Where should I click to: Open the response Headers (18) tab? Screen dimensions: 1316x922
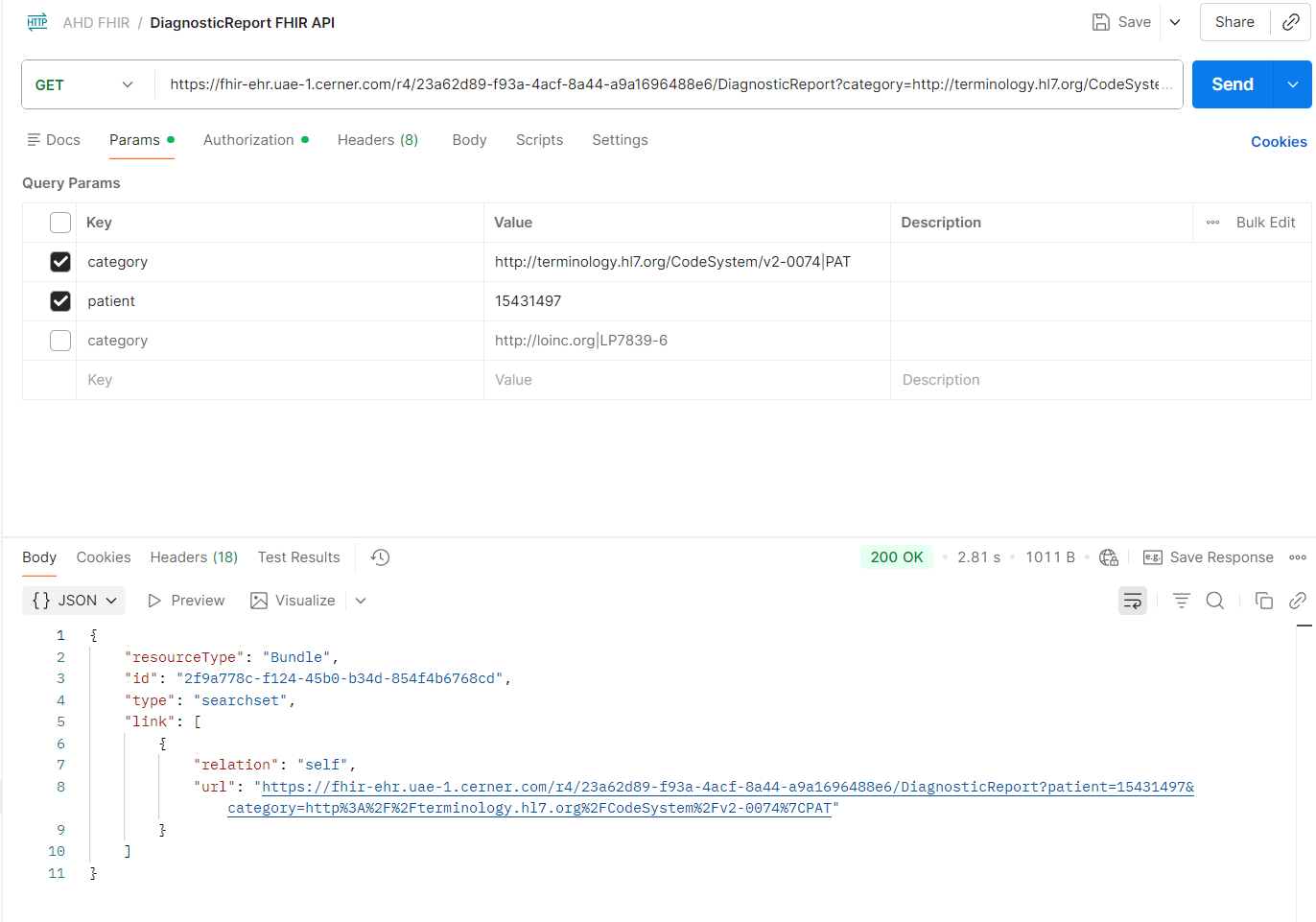[x=194, y=557]
